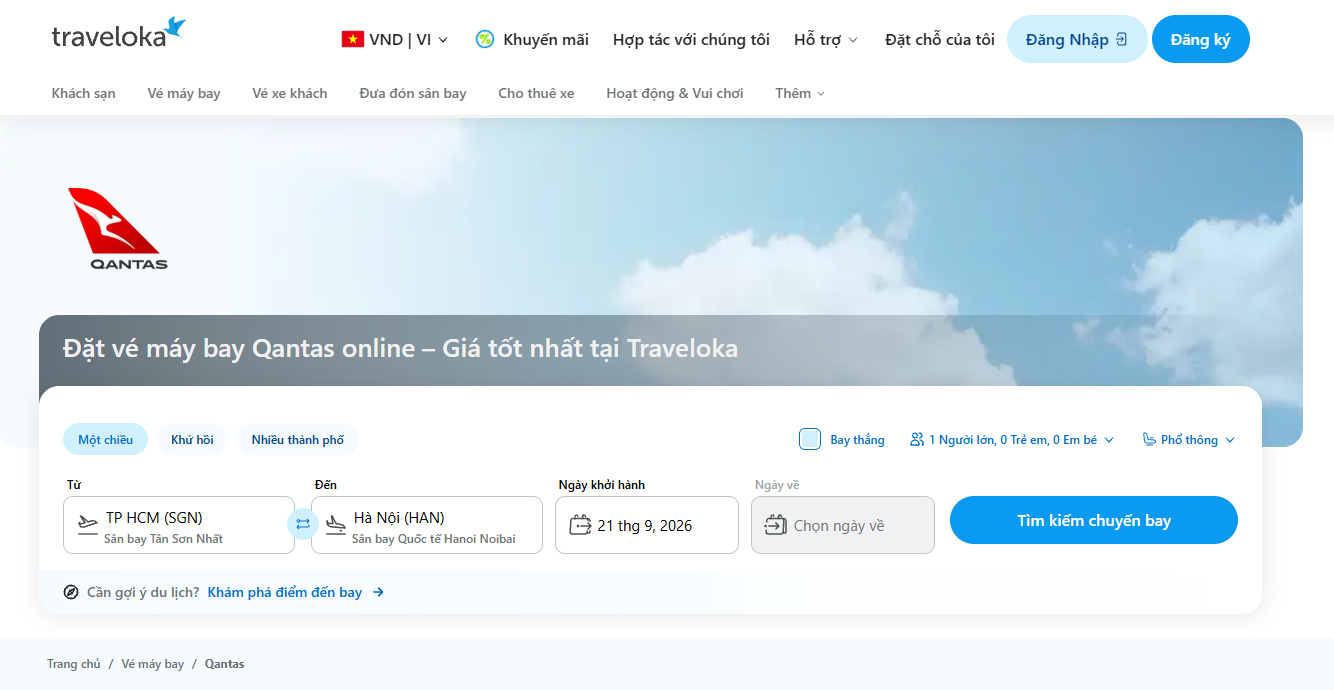Screen dimensions: 1334x690
Task: Open the Hoạt động & Vui chơi tab
Action: tap(675, 93)
